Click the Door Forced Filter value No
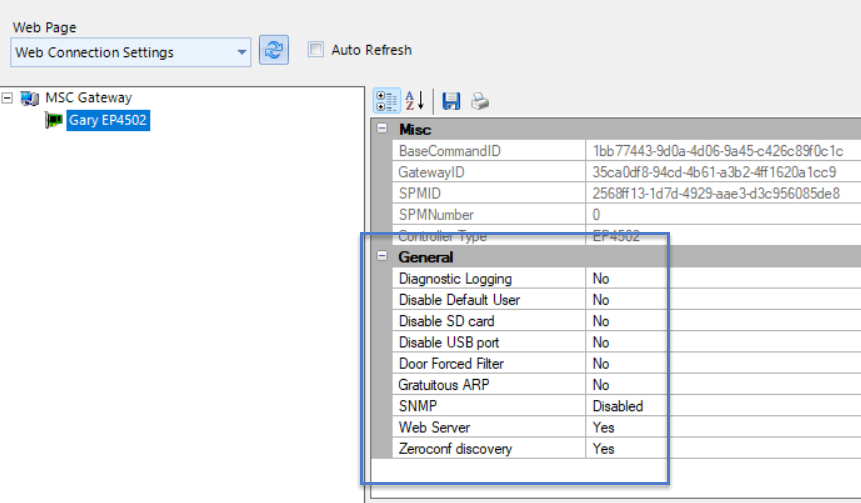Screen dimensions: 861x503 tap(601, 364)
